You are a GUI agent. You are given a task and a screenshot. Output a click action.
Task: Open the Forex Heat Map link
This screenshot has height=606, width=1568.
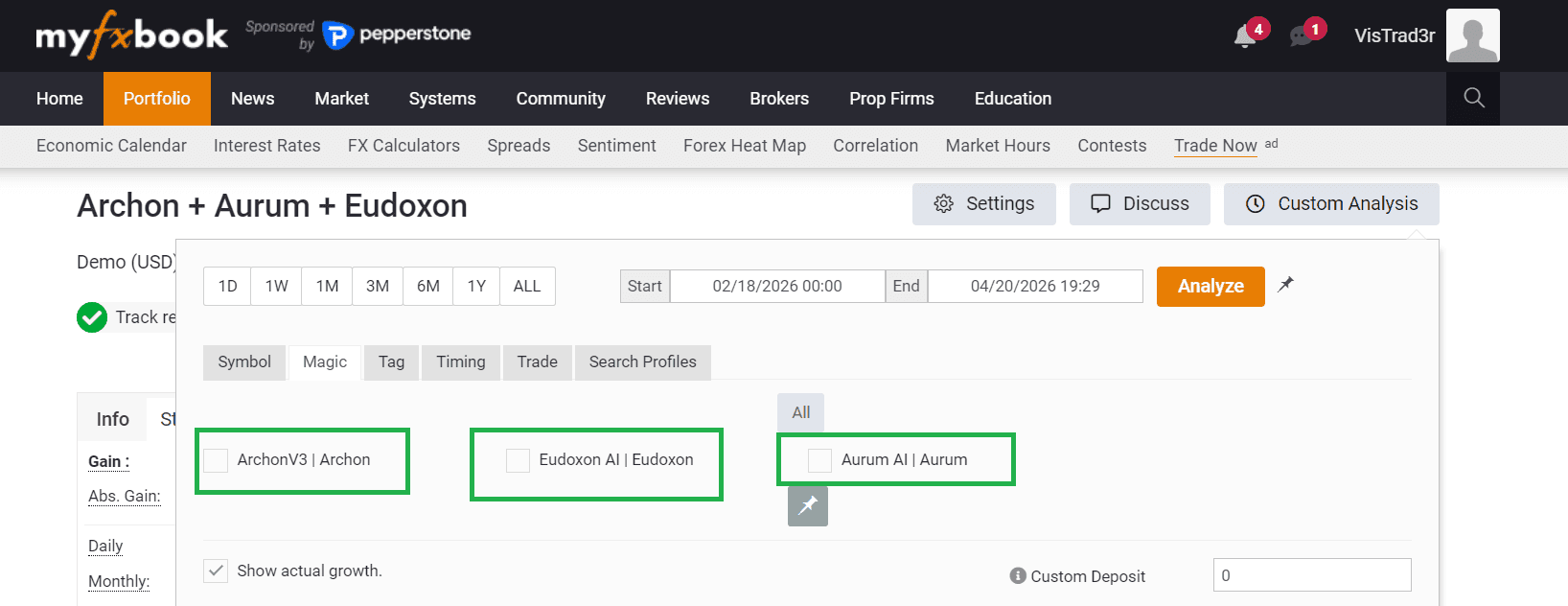tap(745, 146)
